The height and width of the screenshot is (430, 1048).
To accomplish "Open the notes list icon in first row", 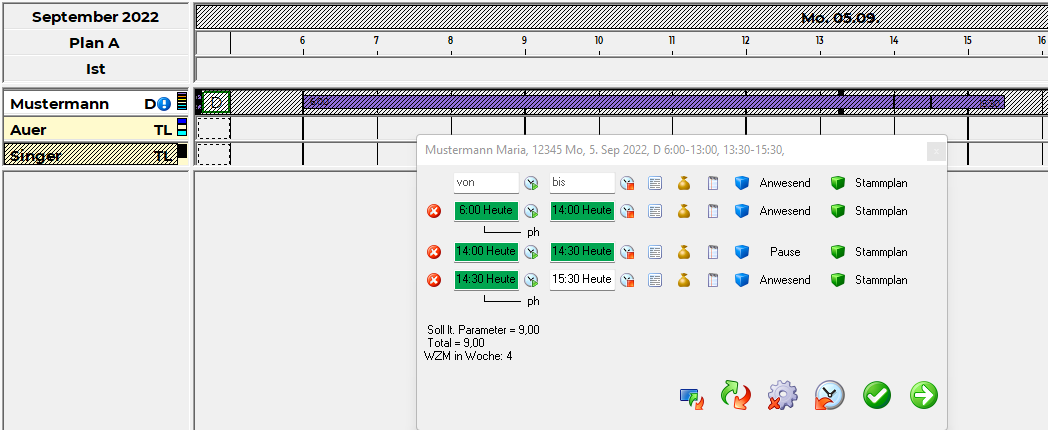I will click(656, 183).
